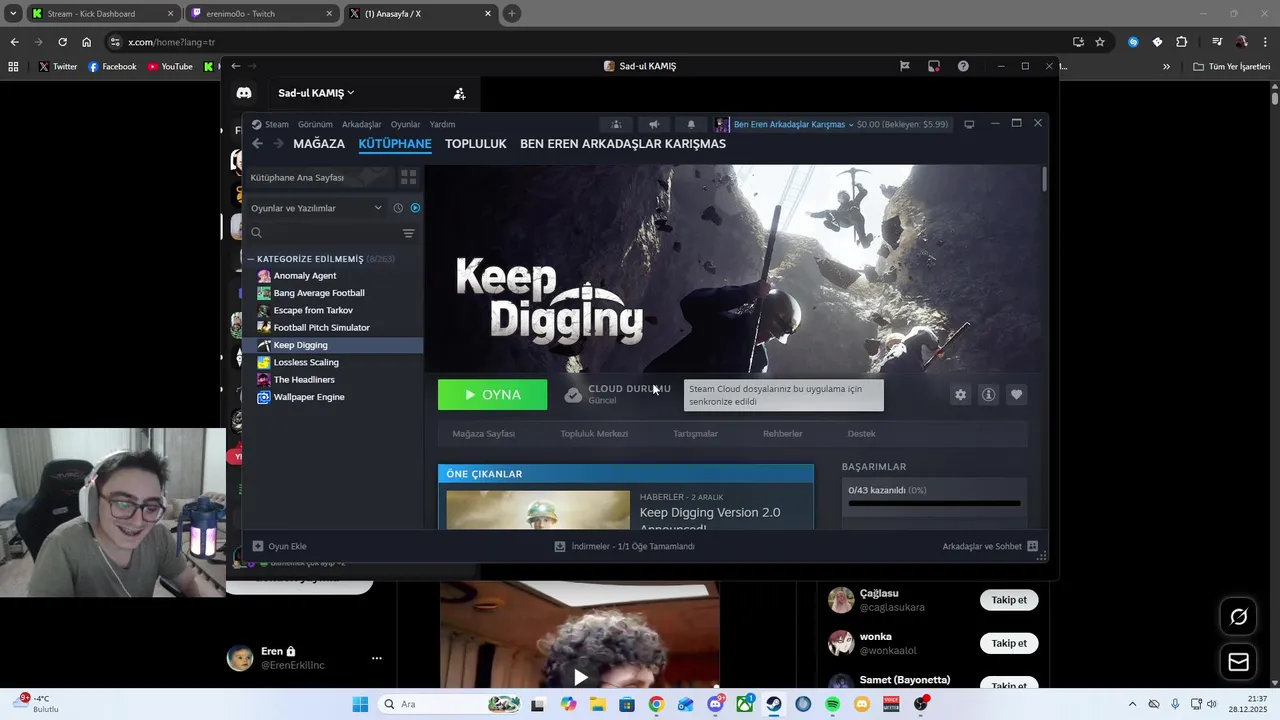Switch library to grid collections view icon

(x=409, y=177)
